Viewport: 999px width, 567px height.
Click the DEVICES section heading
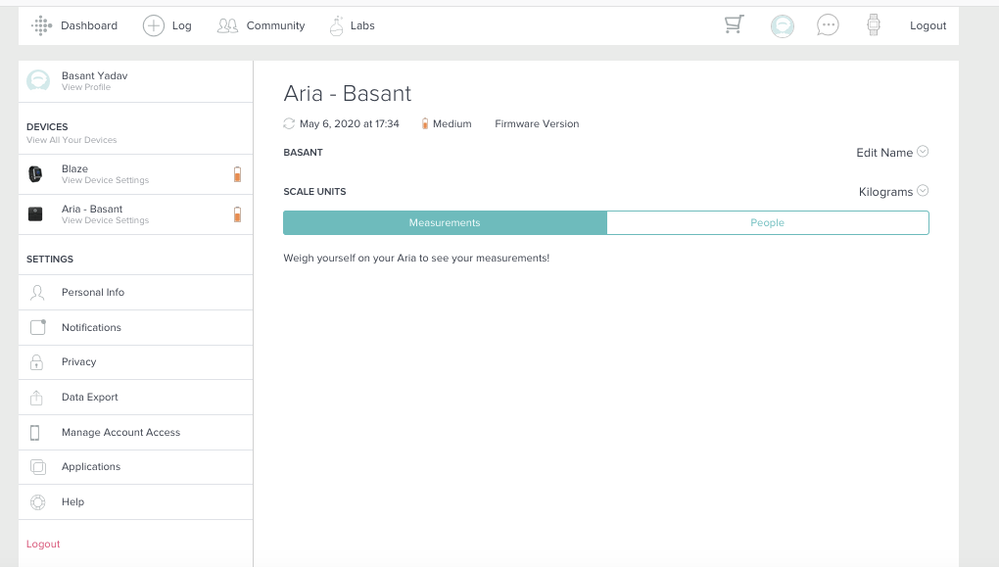[47, 127]
